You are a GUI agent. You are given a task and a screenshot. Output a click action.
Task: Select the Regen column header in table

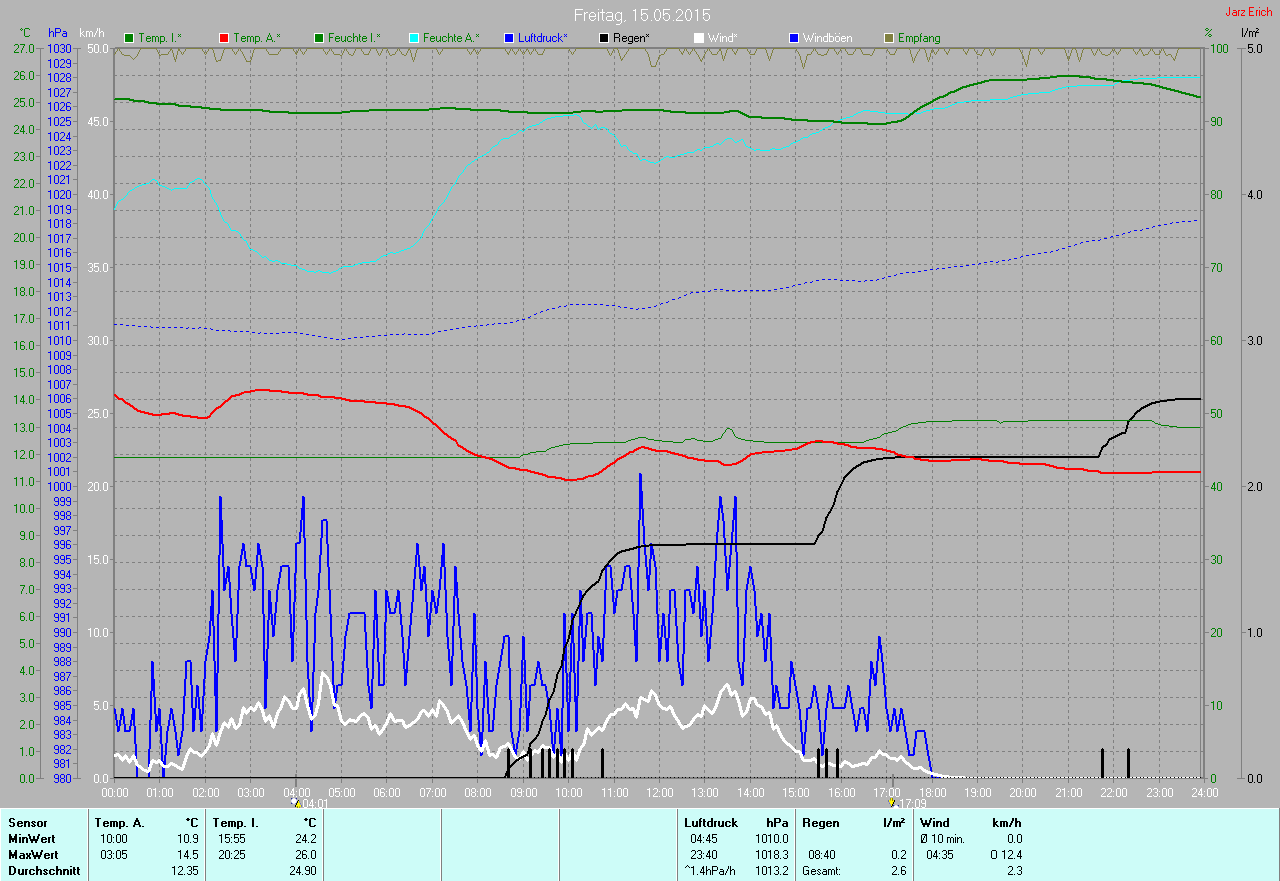tap(820, 823)
